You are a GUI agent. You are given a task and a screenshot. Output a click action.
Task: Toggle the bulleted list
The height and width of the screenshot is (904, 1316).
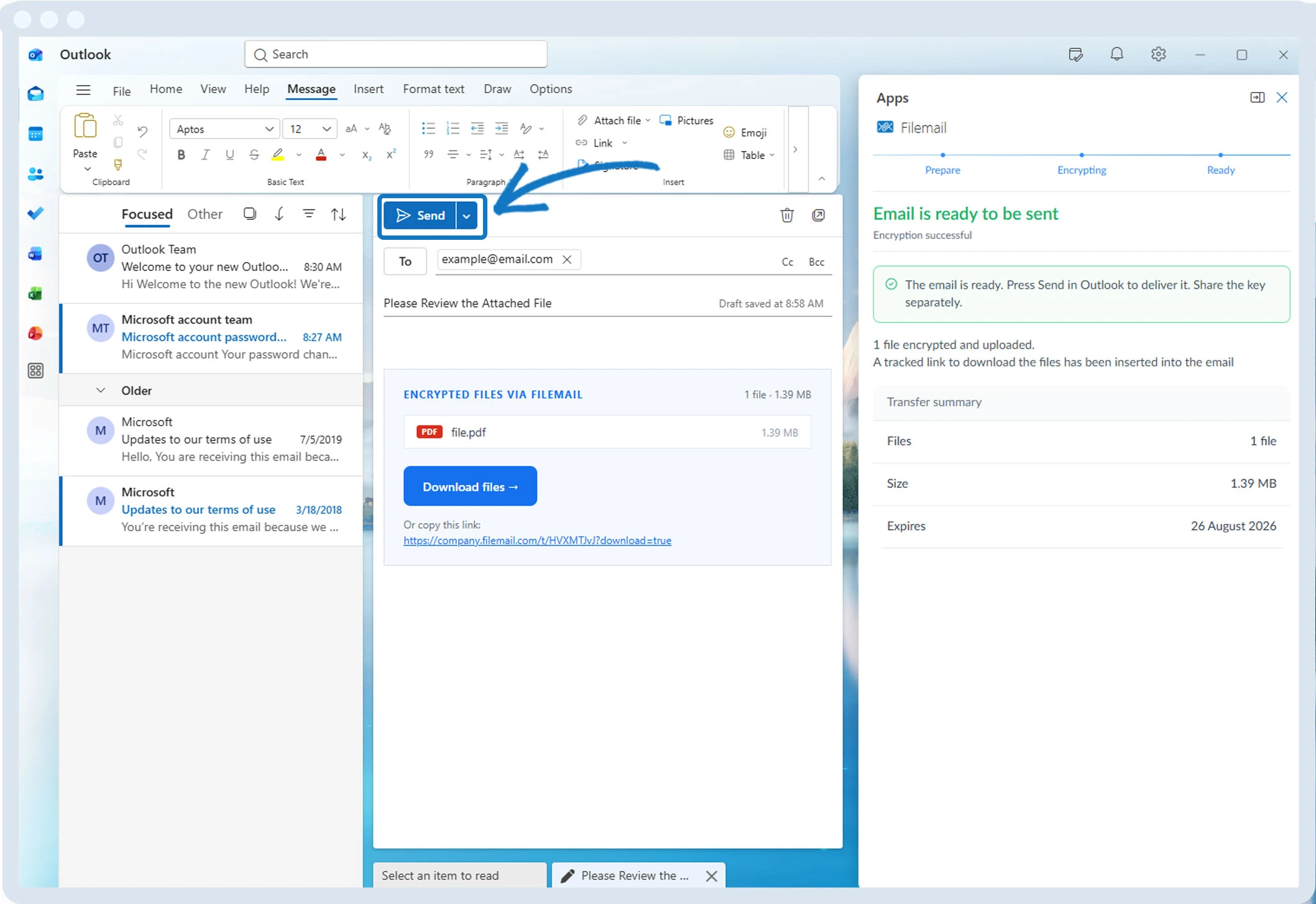point(428,129)
